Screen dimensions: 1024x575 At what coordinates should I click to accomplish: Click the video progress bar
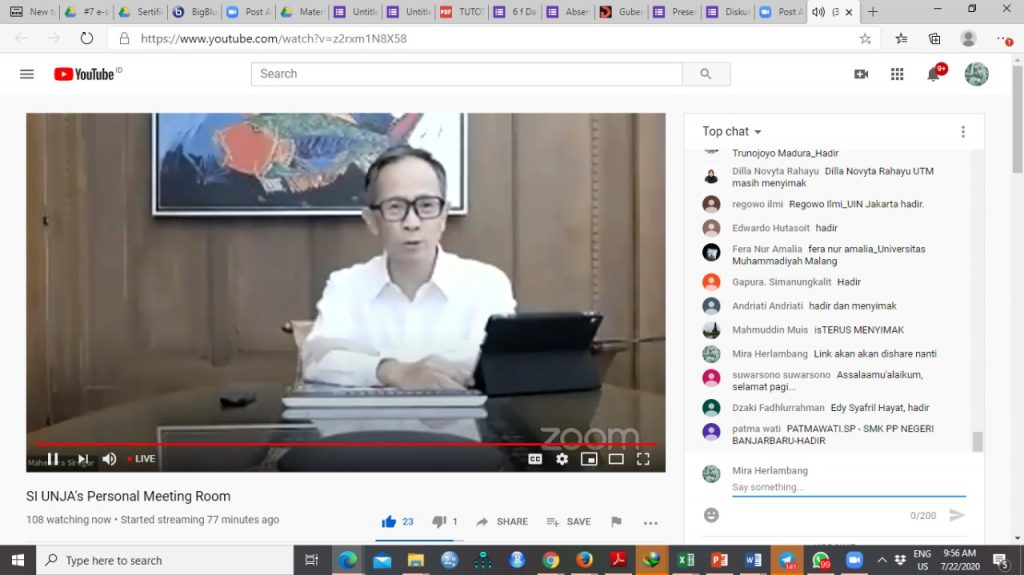click(345, 444)
